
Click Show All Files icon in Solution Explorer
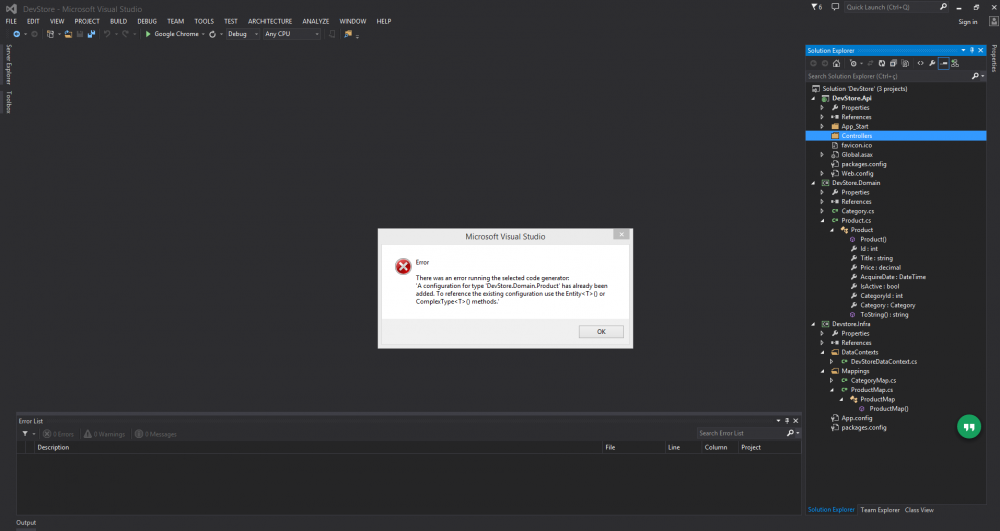click(x=905, y=63)
